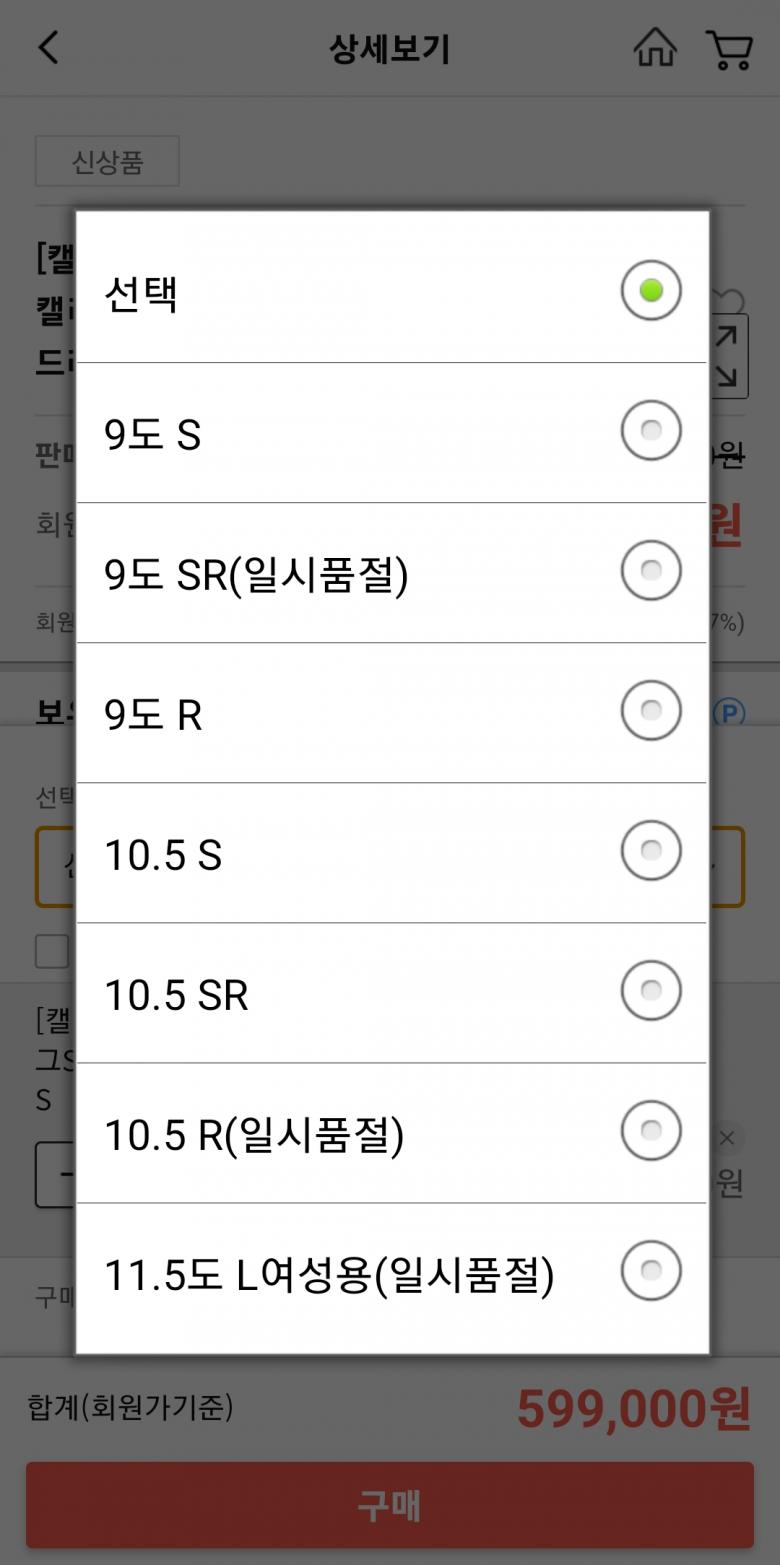This screenshot has height=1565, width=780.
Task: Open the gold-bordered option dropdown behind the popup
Action: 728,866
